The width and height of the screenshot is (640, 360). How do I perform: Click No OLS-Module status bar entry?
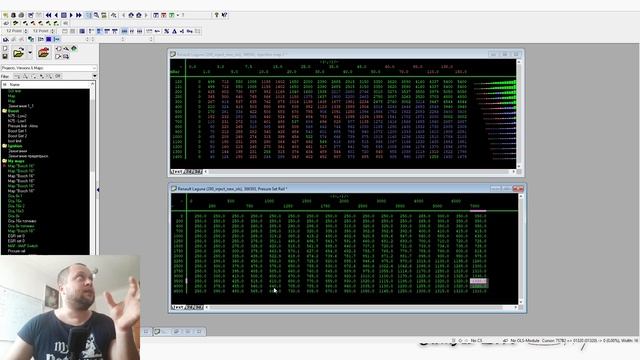525,340
